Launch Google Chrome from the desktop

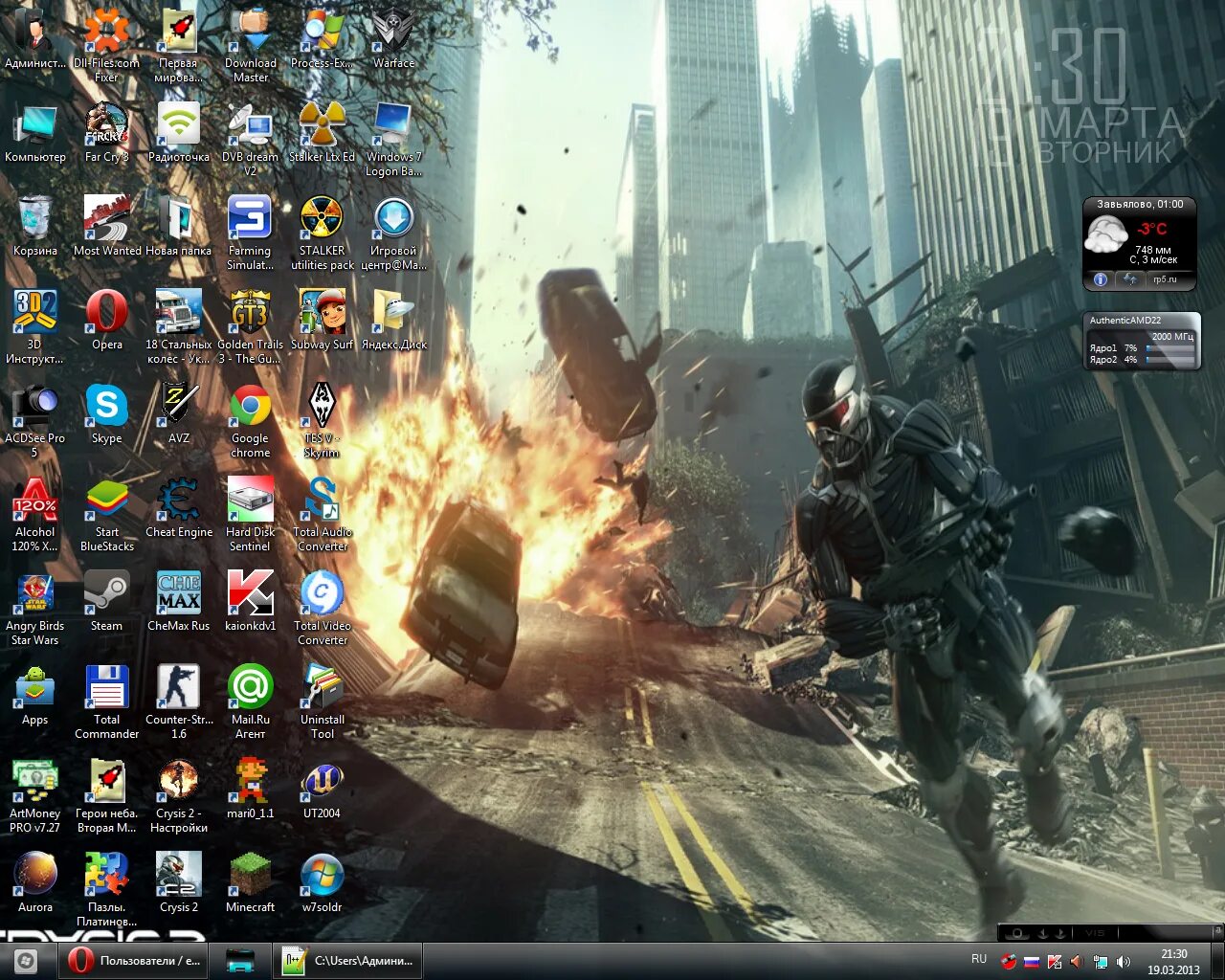click(250, 419)
